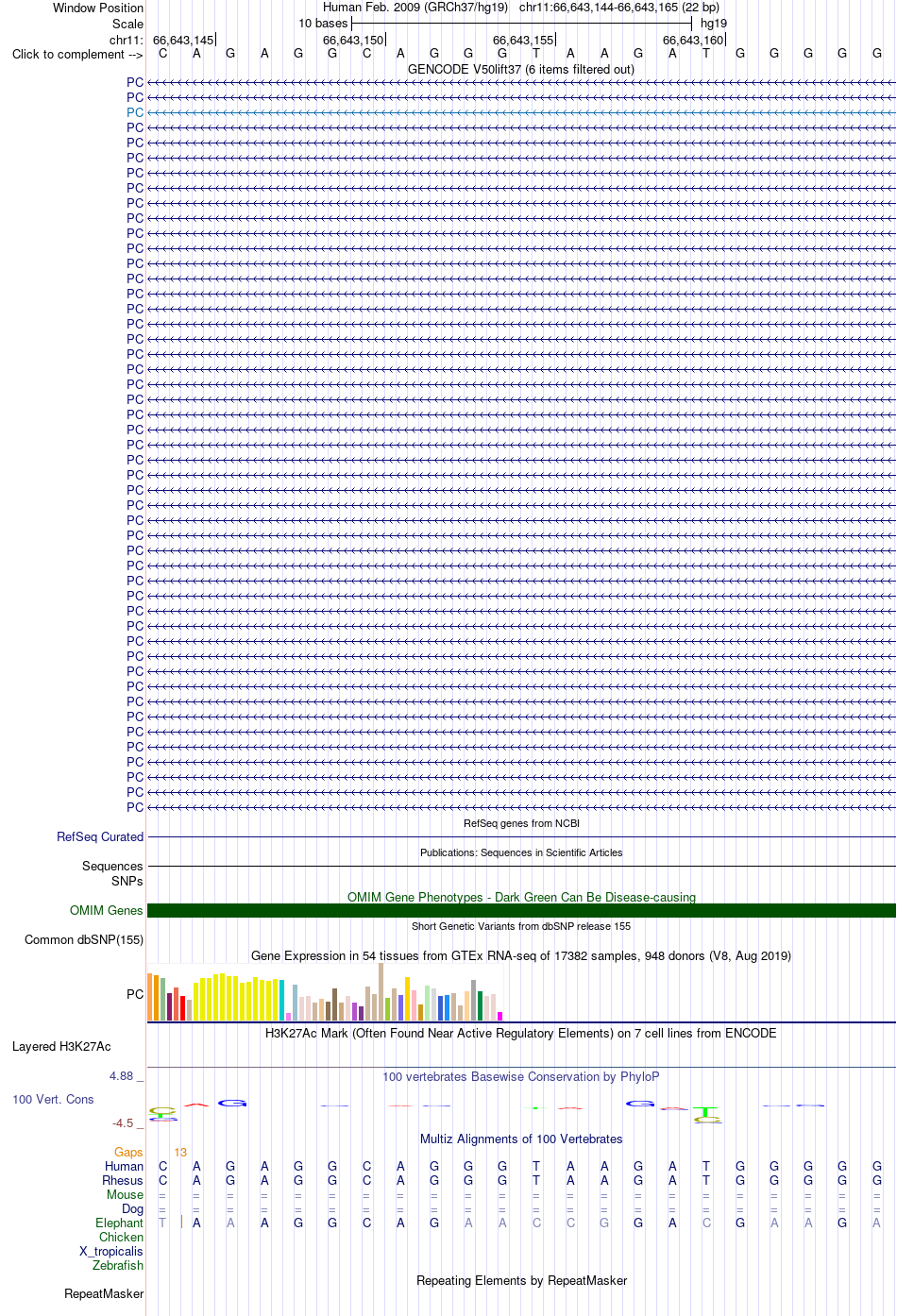Select the X_tropicalis species label
Image resolution: width=897 pixels, height=1316 pixels.
(111, 1251)
